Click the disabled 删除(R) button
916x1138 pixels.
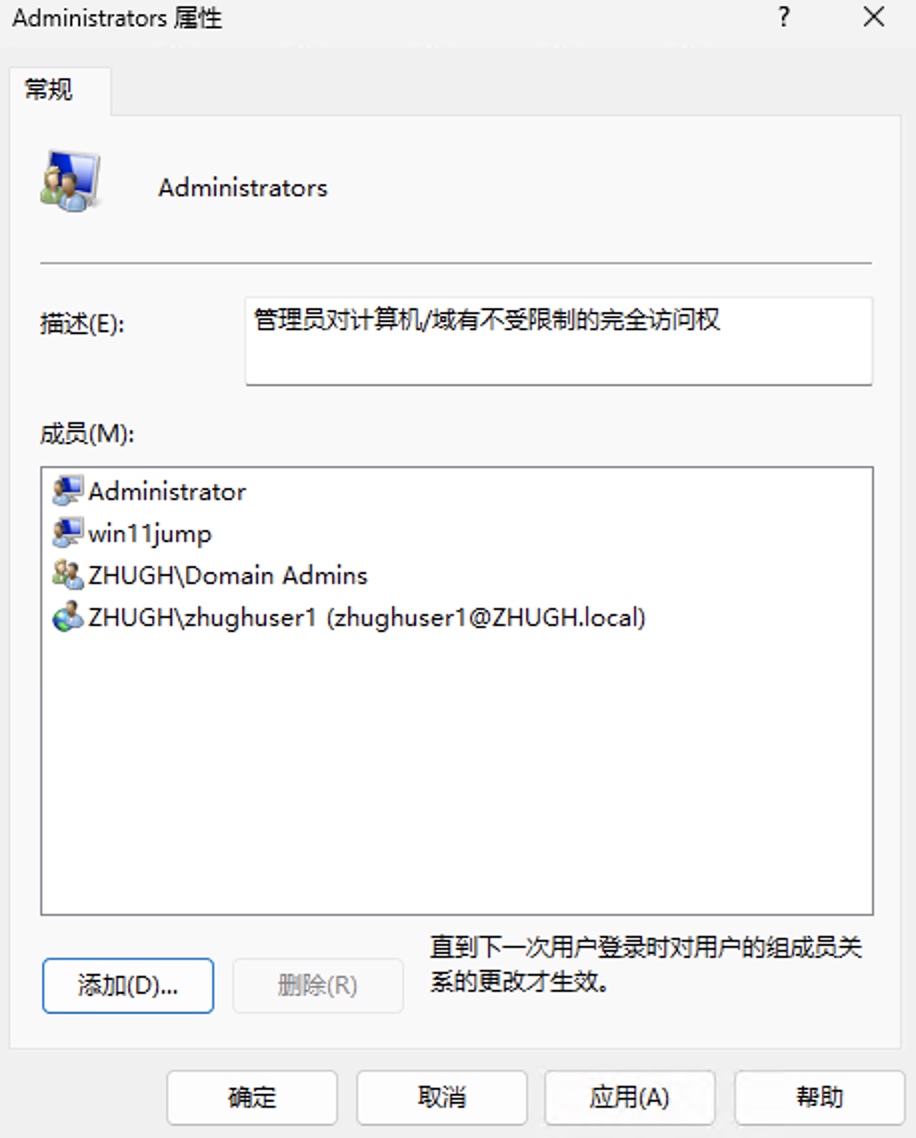coord(317,986)
